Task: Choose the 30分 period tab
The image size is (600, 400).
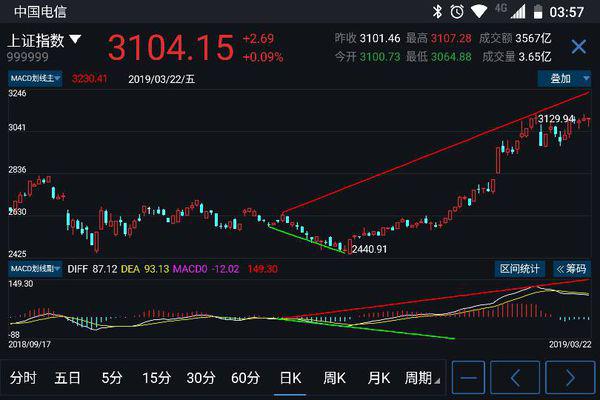Action: click(201, 378)
